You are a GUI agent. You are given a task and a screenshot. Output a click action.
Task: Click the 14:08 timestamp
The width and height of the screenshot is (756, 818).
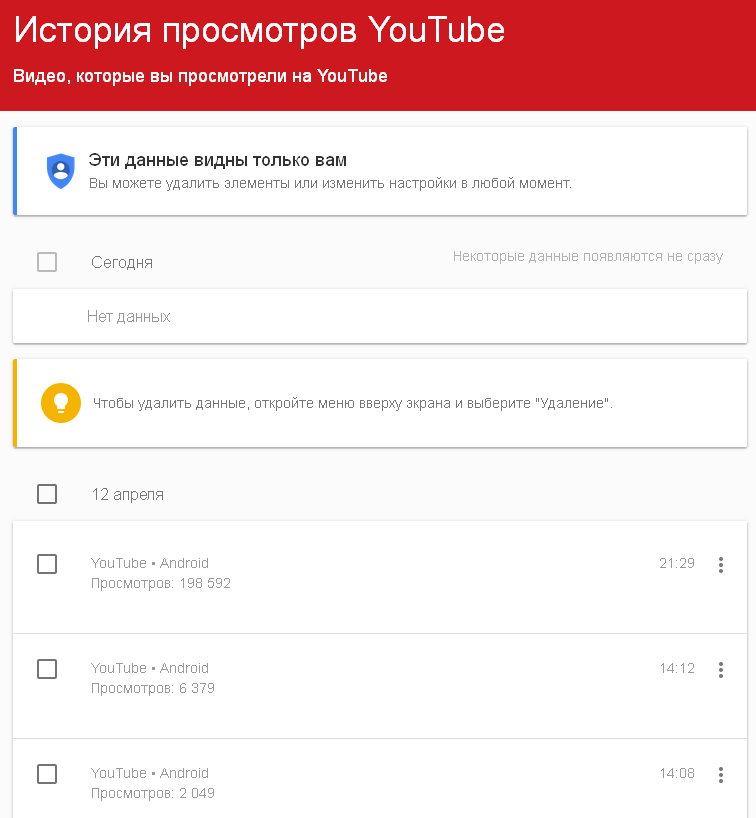[677, 773]
